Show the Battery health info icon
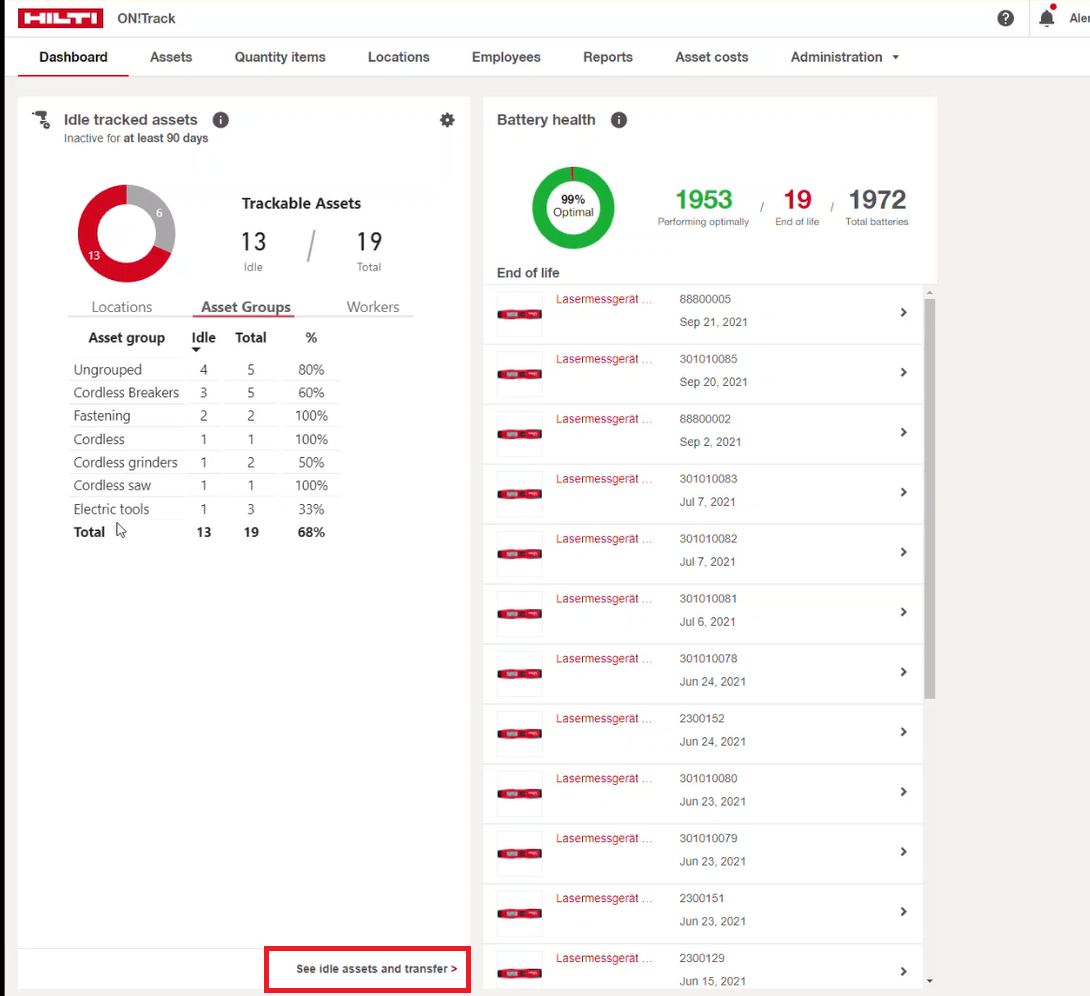1090x996 pixels. (619, 120)
